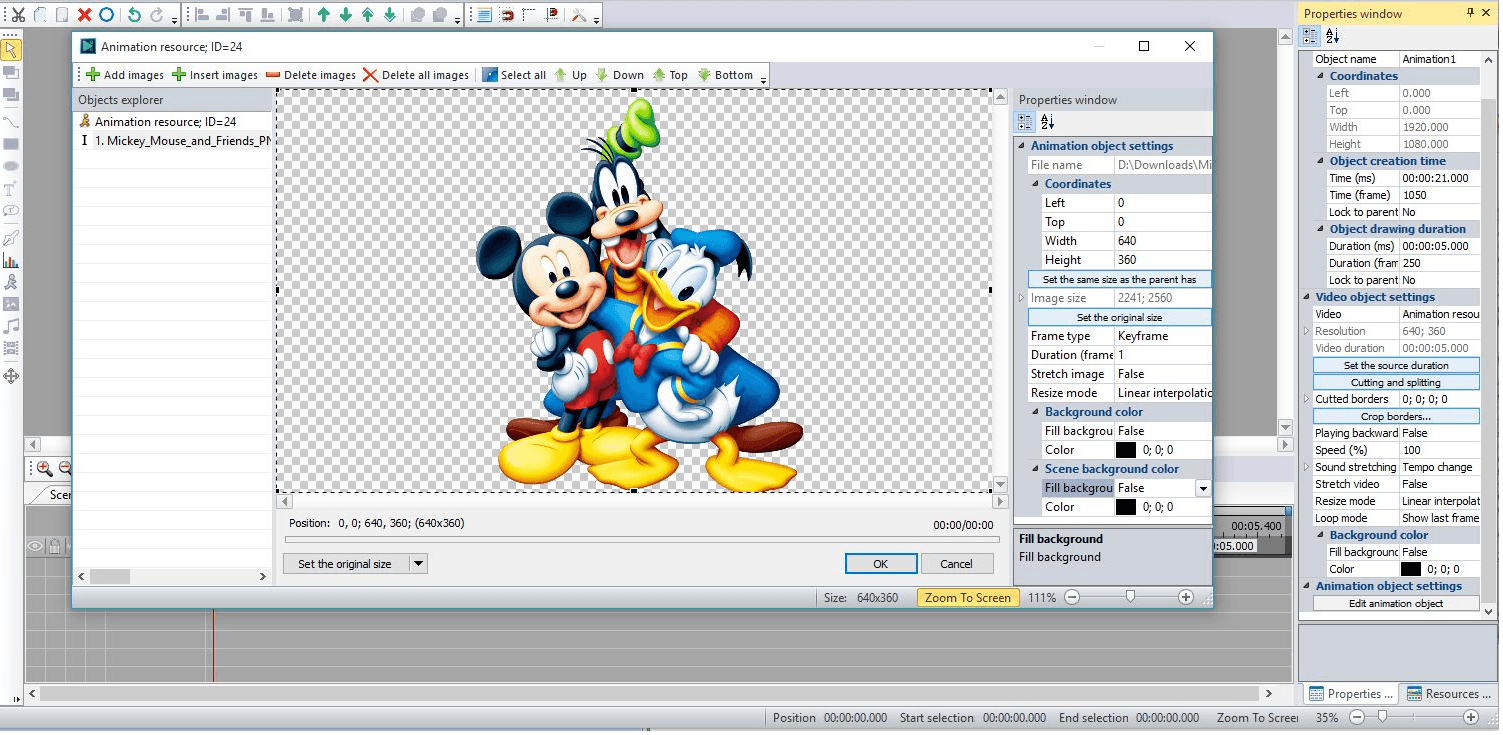Click the wrench tools icon in main toolbar

(579, 15)
